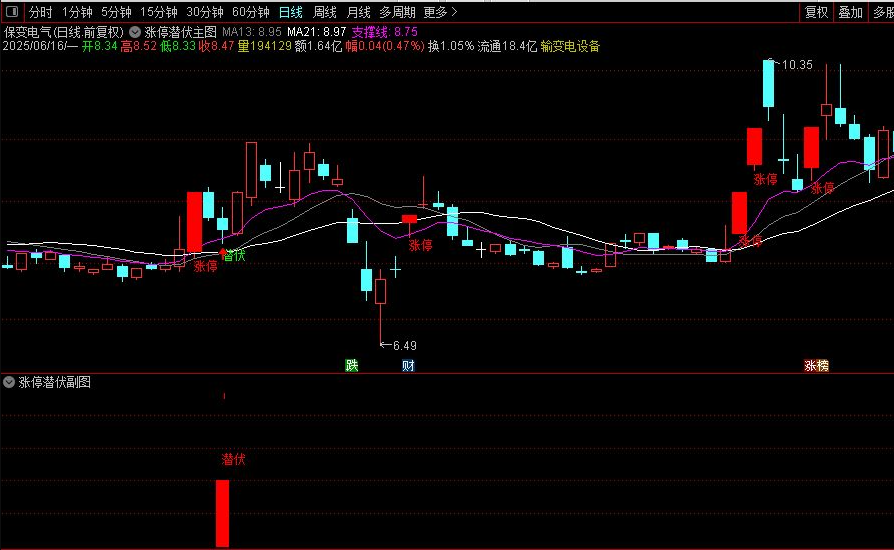Click the 量194129 volume value
Viewport: 894px width, 550px height.
point(265,46)
